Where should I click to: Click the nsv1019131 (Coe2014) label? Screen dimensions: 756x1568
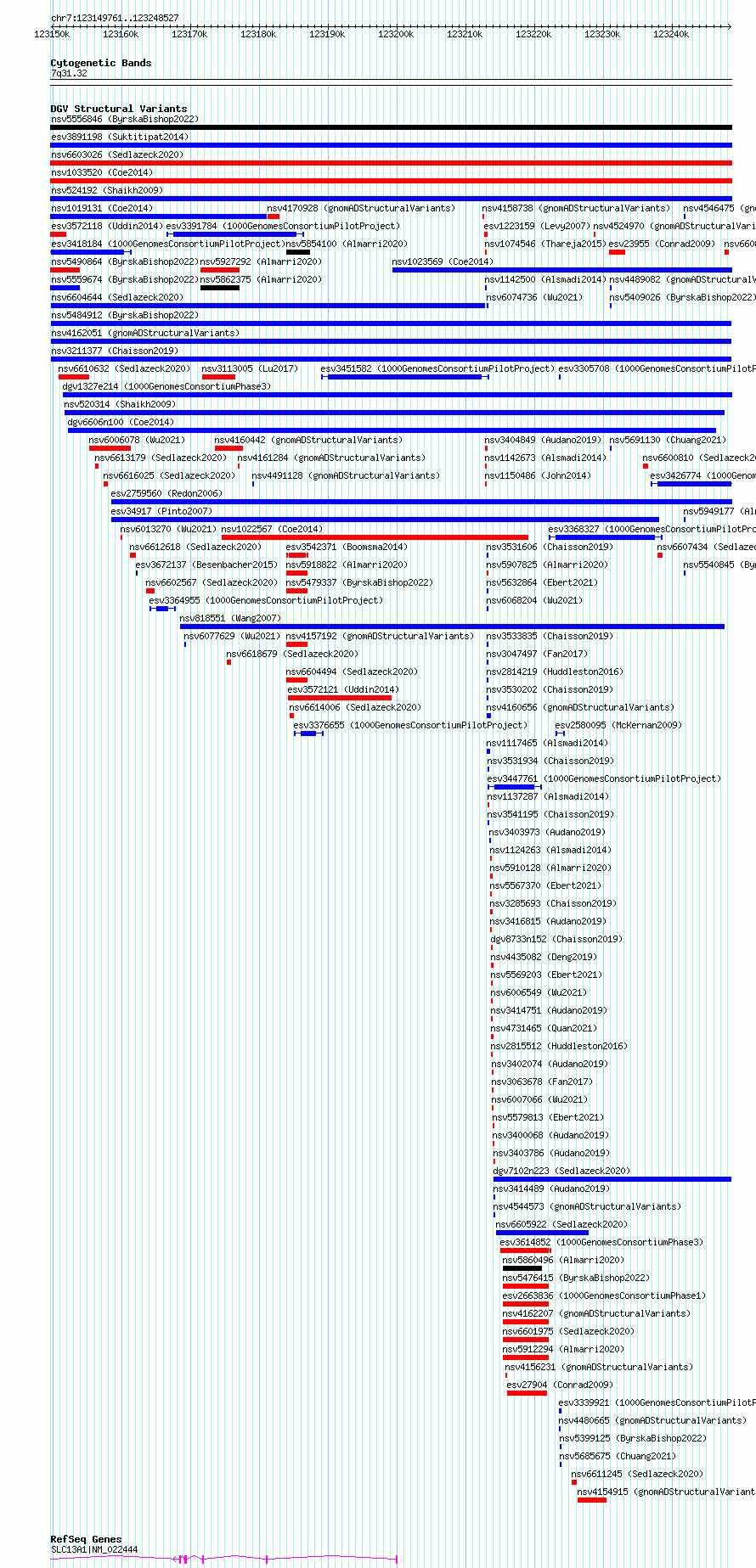click(102, 209)
